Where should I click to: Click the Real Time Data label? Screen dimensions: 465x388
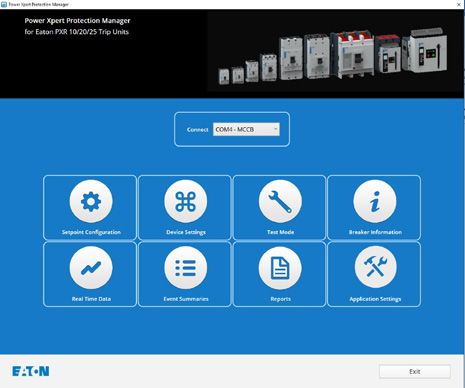point(91,299)
